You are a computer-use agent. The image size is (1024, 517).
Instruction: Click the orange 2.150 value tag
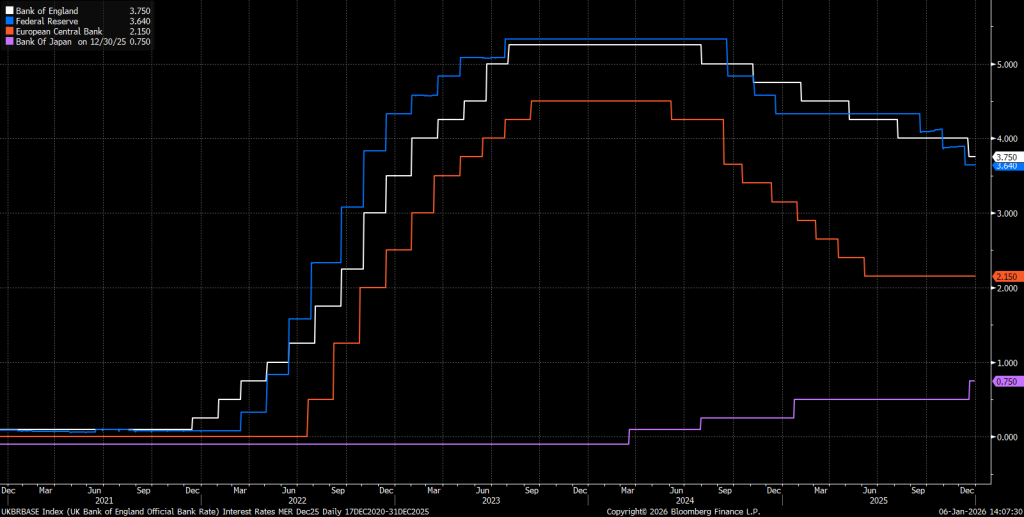coord(1005,276)
